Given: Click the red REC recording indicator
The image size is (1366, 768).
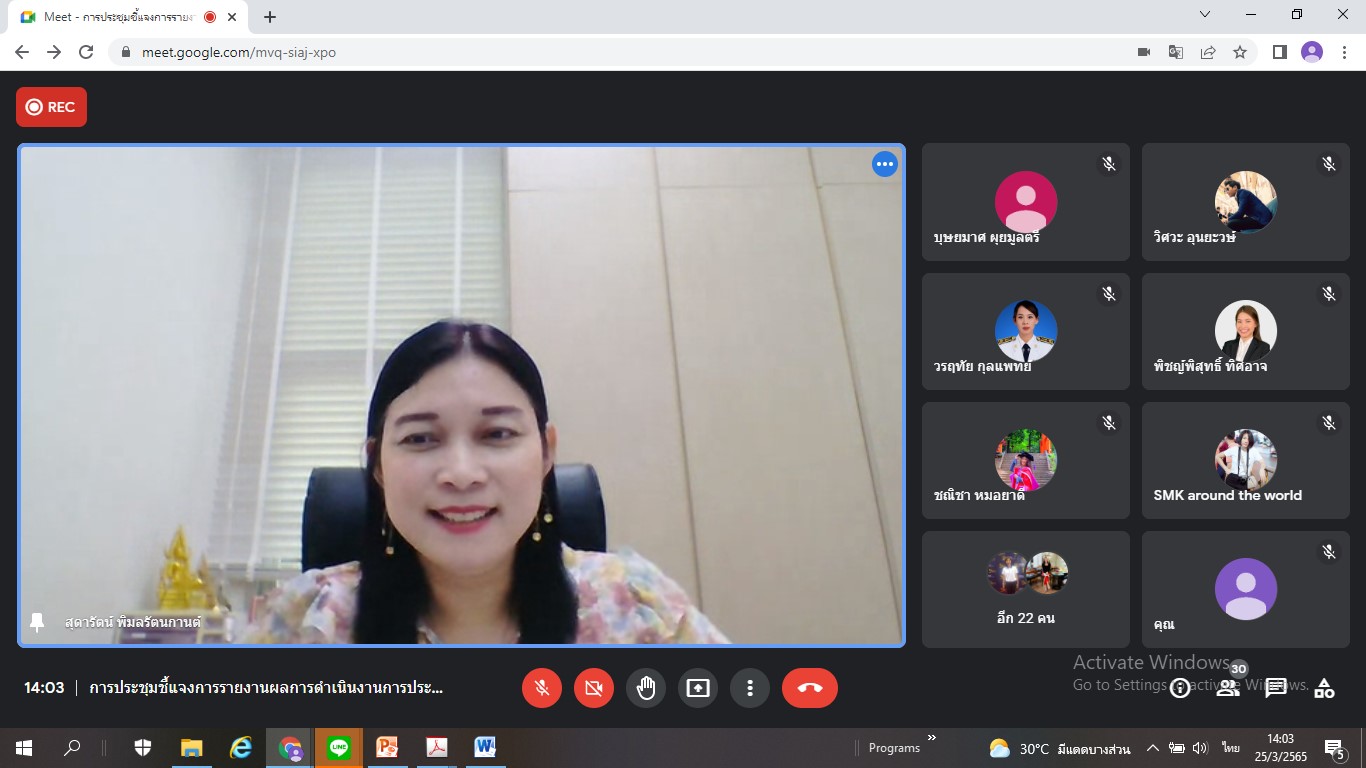Looking at the screenshot, I should [51, 107].
